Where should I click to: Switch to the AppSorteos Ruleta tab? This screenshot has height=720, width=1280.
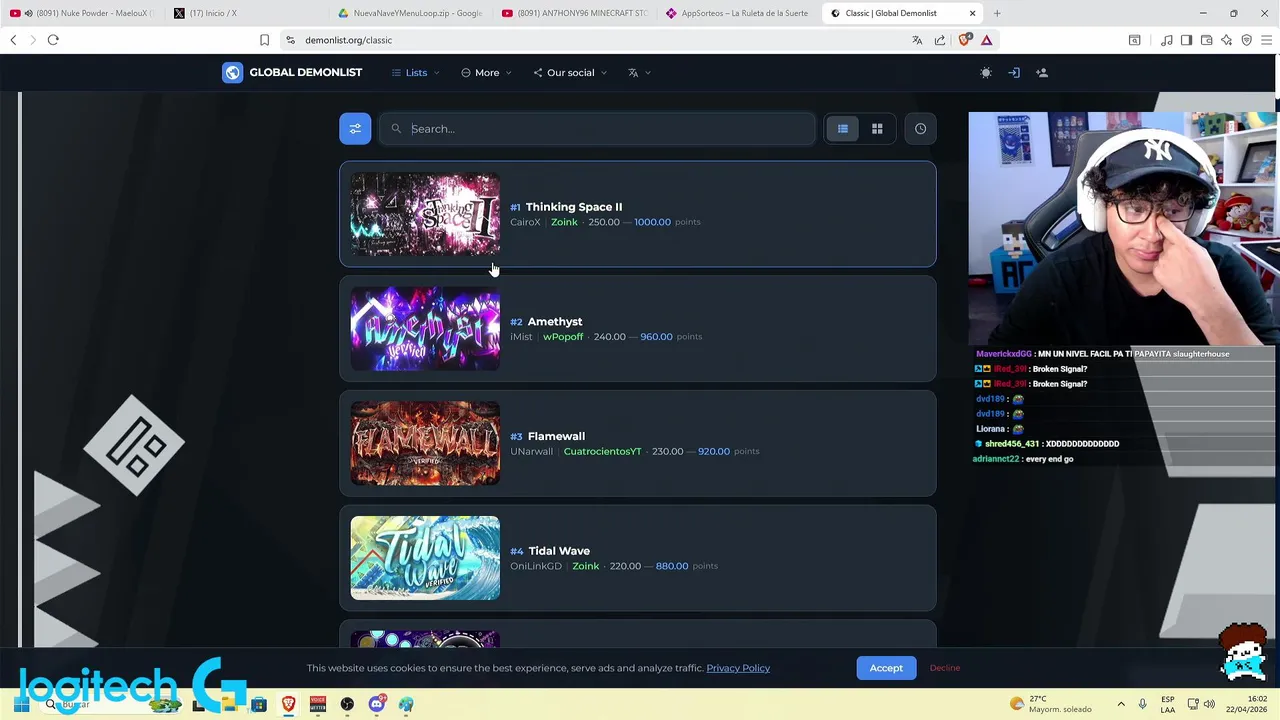pyautogui.click(x=738, y=13)
